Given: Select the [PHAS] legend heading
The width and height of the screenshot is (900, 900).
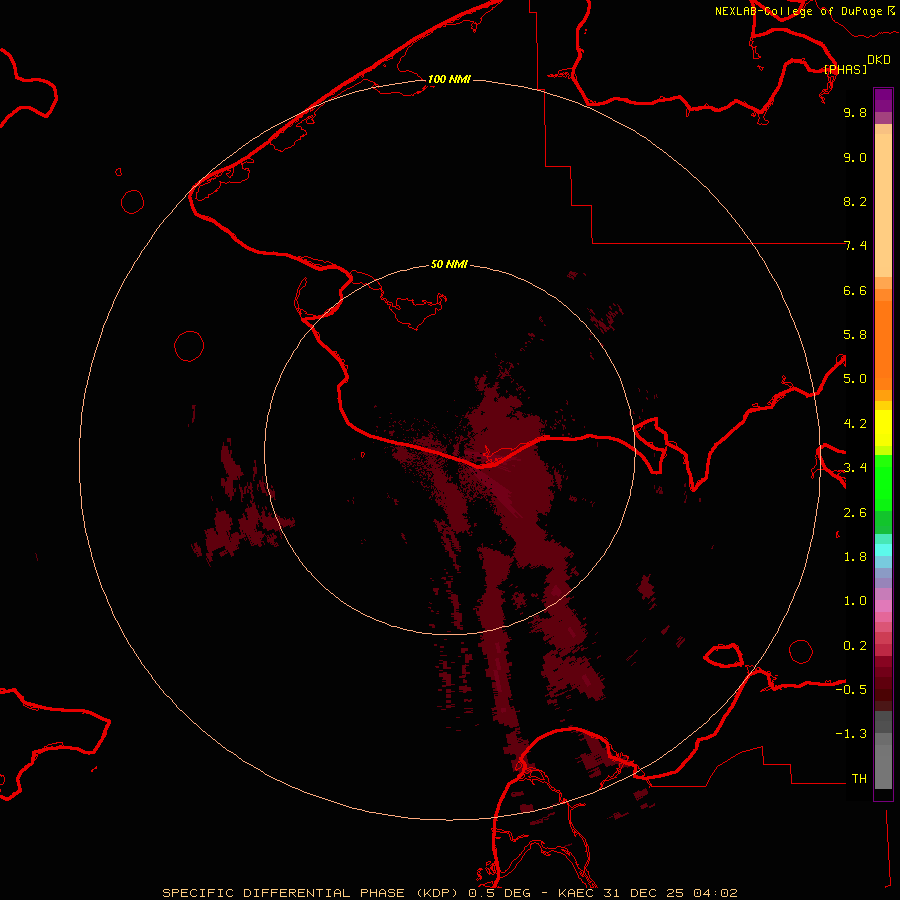Looking at the screenshot, I should 845,69.
